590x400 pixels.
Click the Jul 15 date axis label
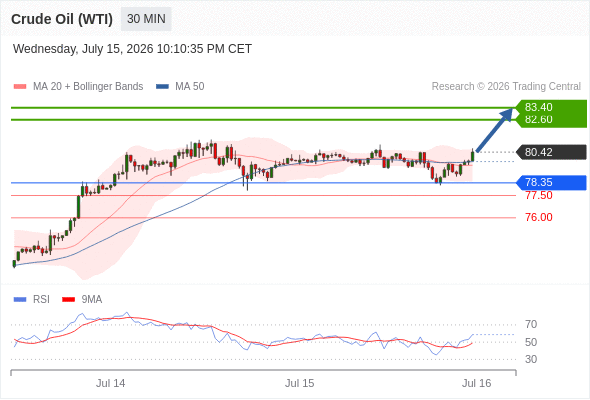point(300,383)
